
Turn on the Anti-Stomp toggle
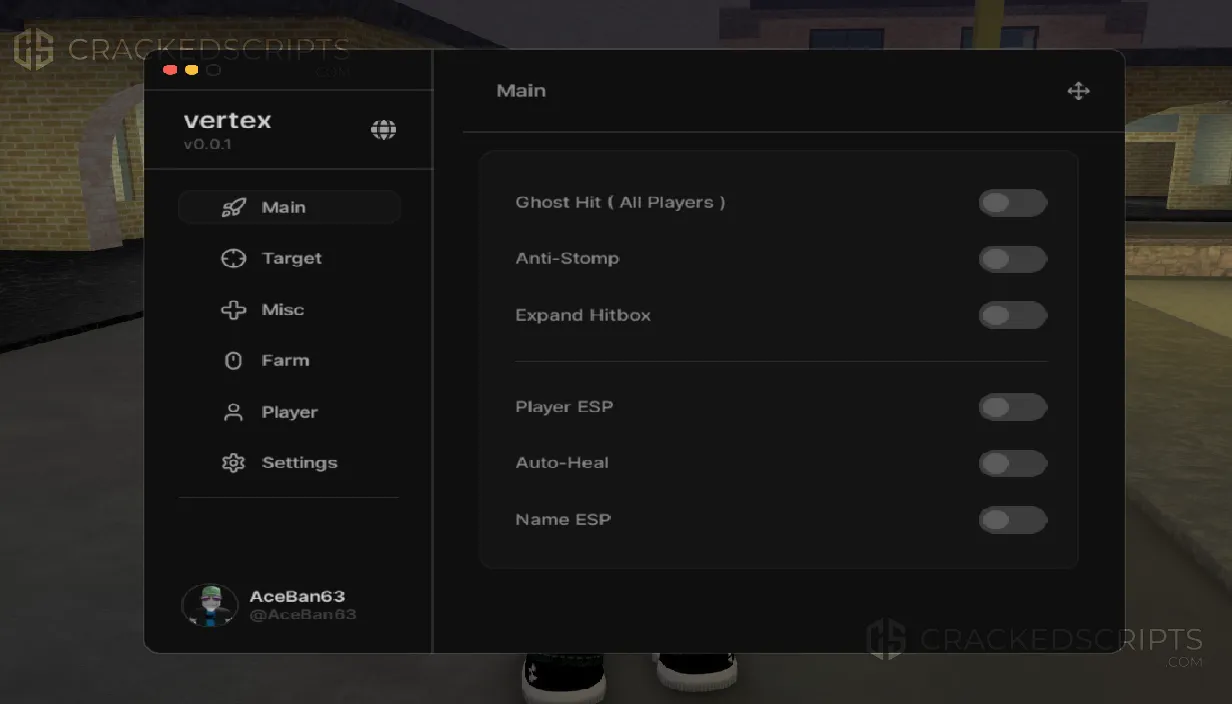pyautogui.click(x=1012, y=260)
